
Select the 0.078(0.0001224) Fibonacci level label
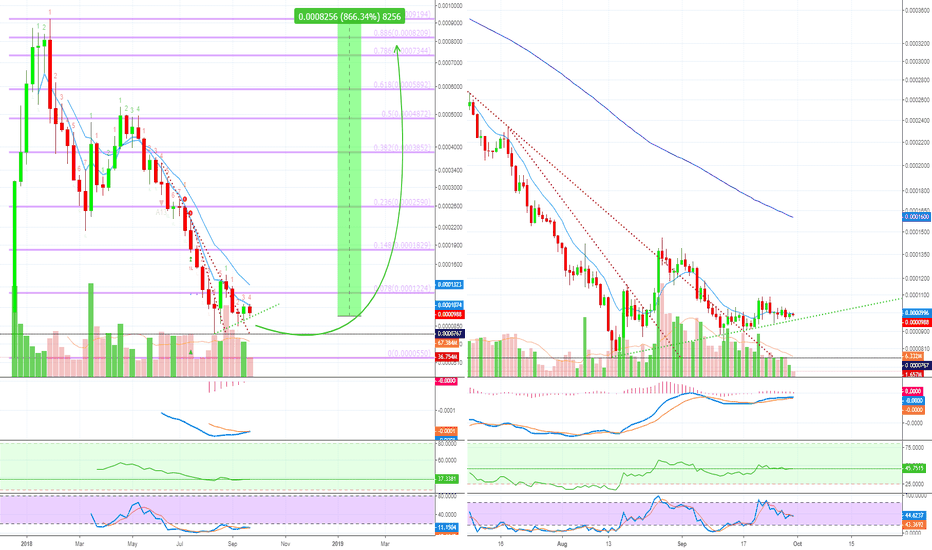pos(401,289)
